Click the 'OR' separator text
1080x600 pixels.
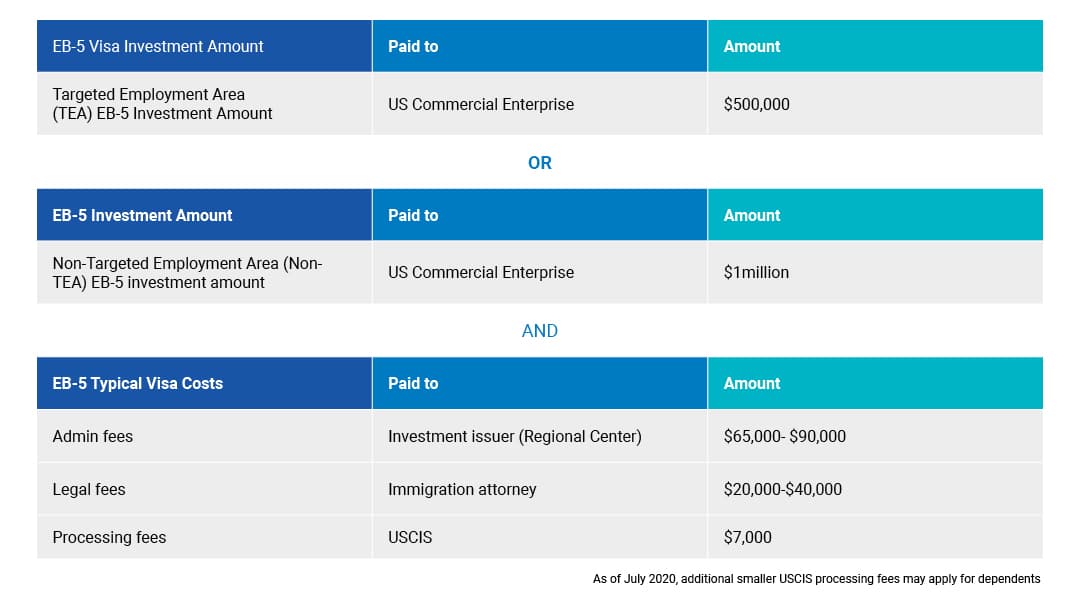(539, 163)
